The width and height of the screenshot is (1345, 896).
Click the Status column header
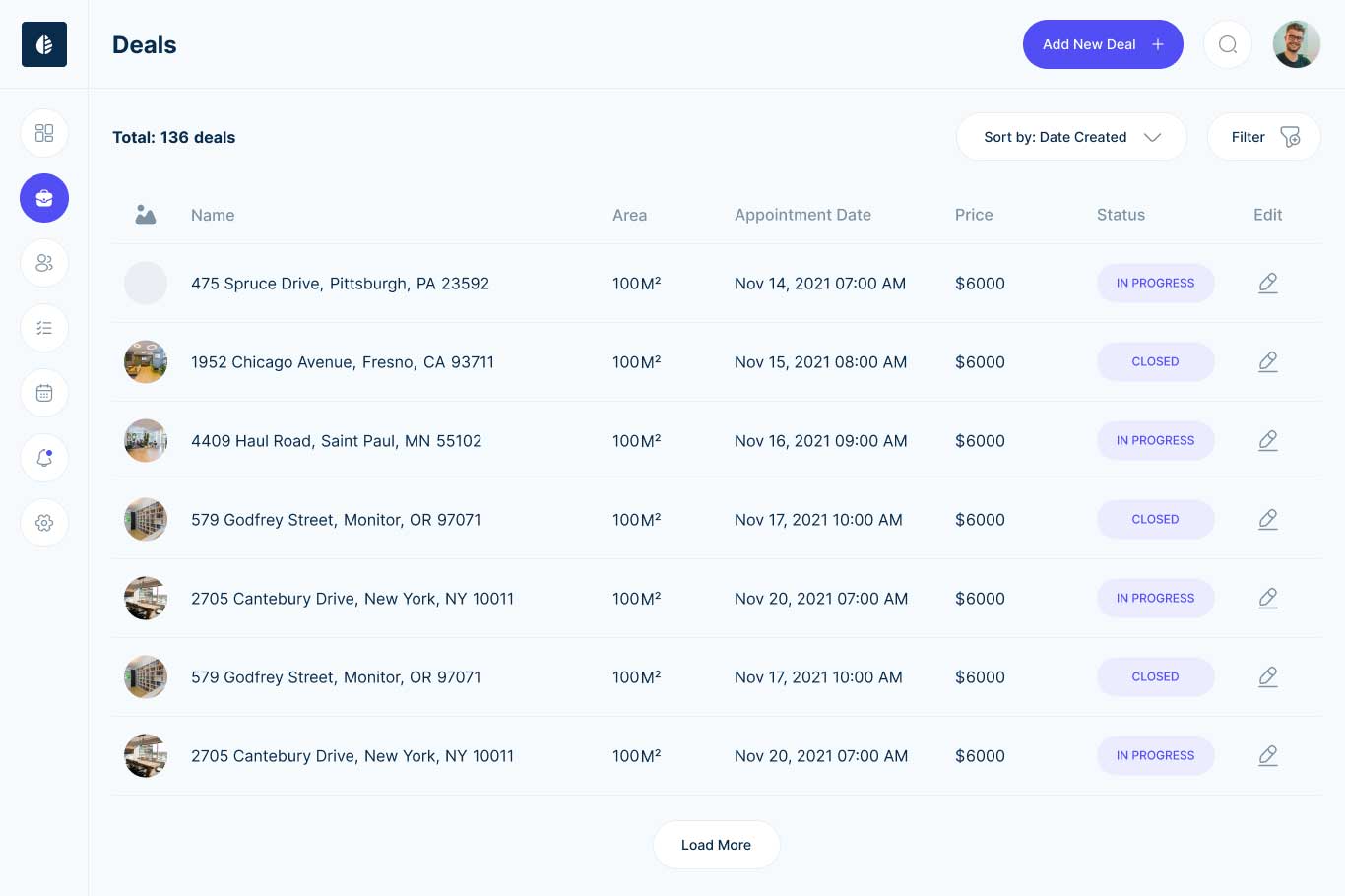click(x=1121, y=215)
